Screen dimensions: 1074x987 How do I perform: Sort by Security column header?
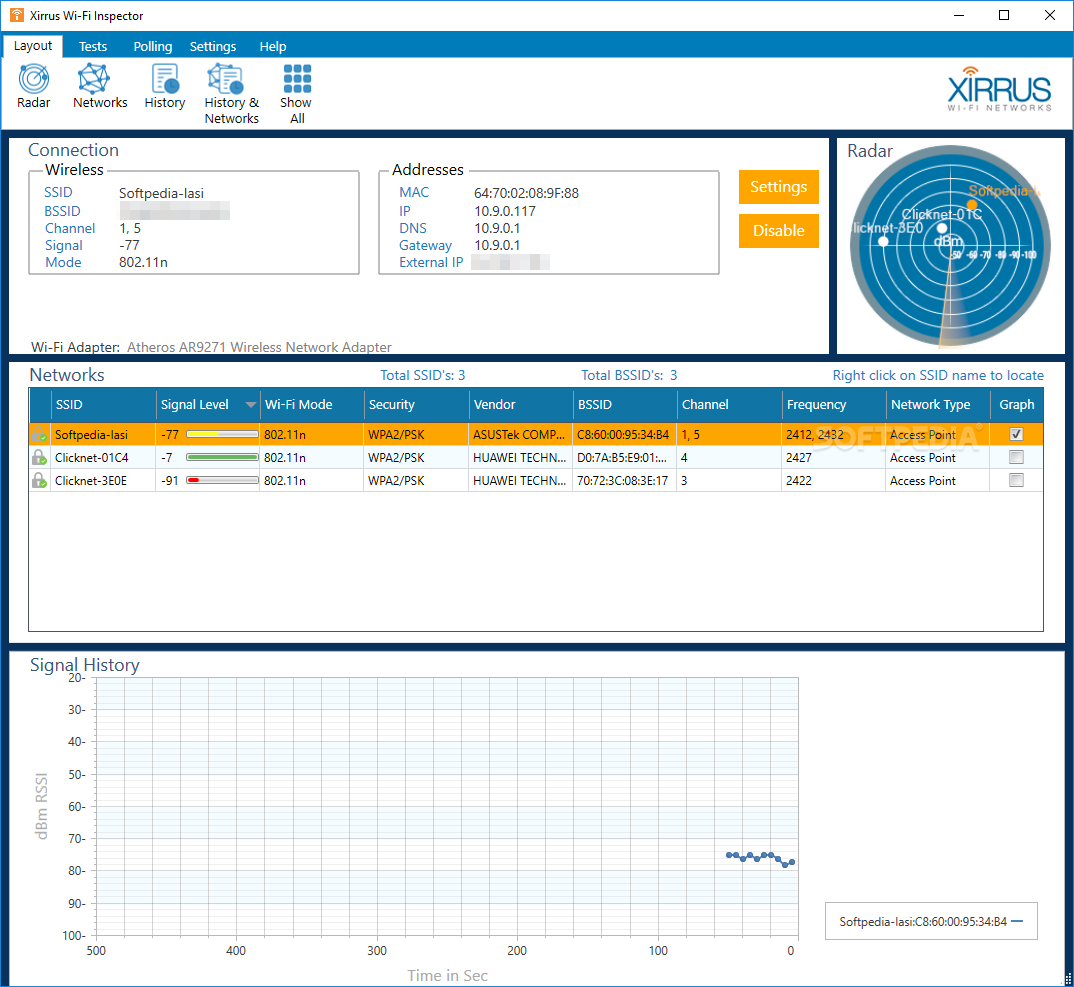tap(416, 405)
